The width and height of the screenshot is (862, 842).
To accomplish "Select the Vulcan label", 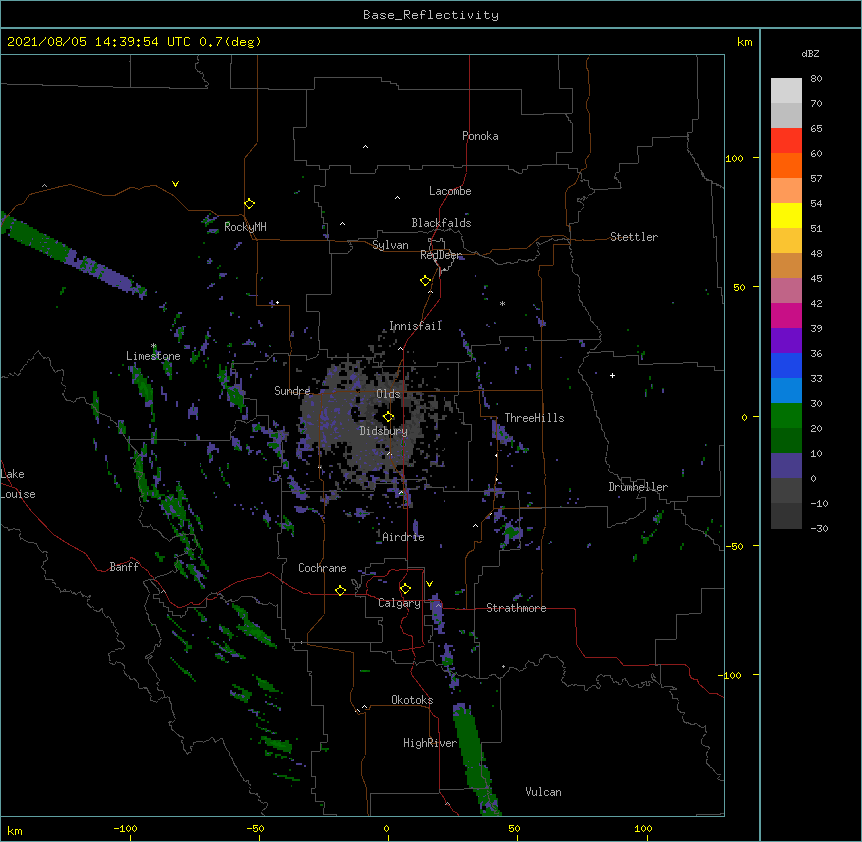I will [543, 792].
